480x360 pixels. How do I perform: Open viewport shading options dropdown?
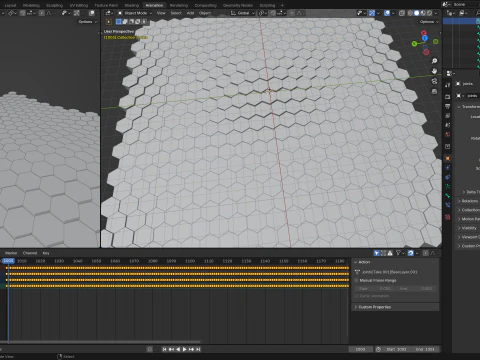(x=436, y=13)
